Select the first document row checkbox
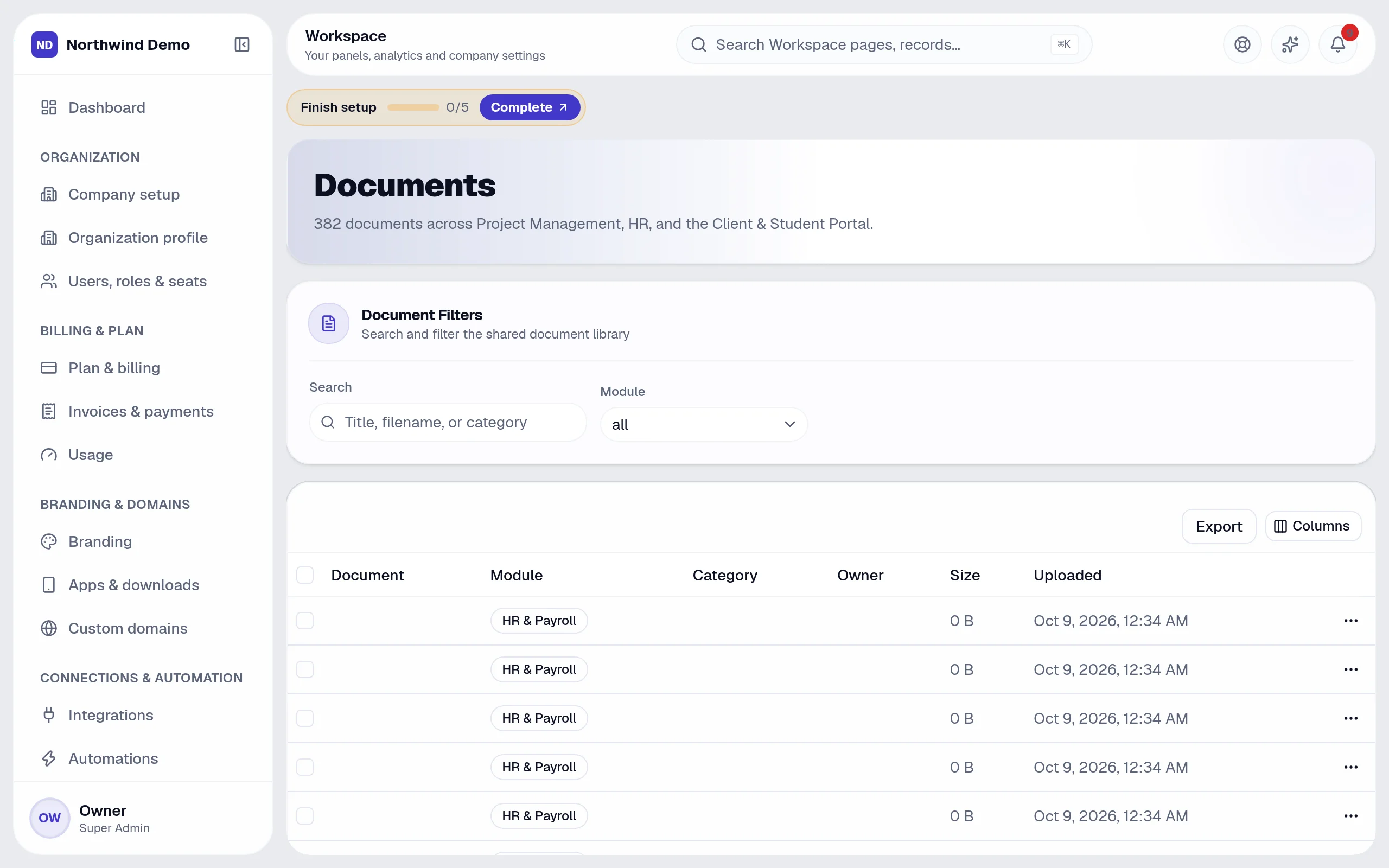 click(305, 621)
